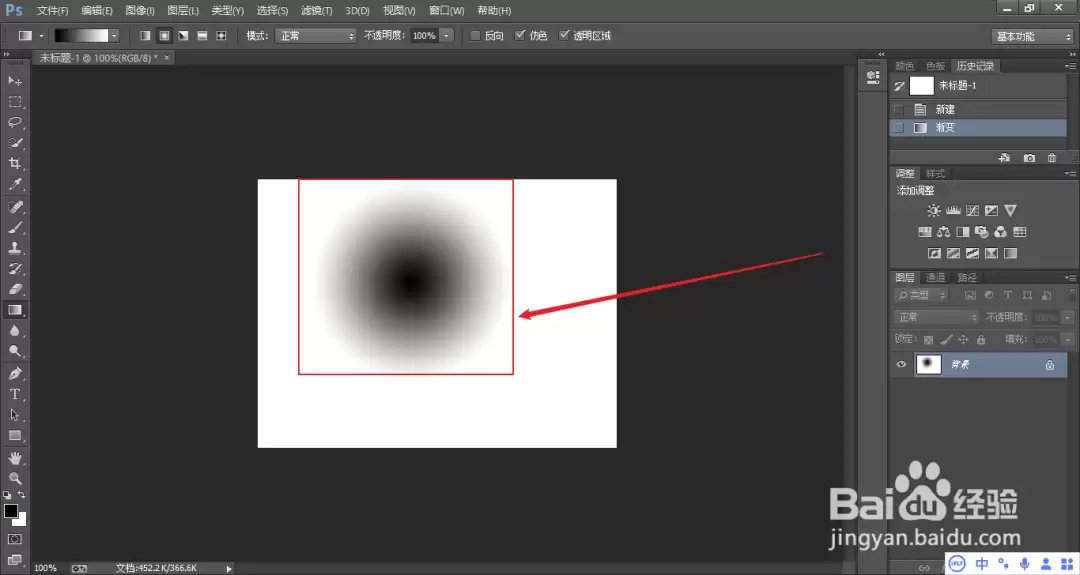Select the Horizontal Type tool
The image size is (1080, 575).
click(x=15, y=395)
